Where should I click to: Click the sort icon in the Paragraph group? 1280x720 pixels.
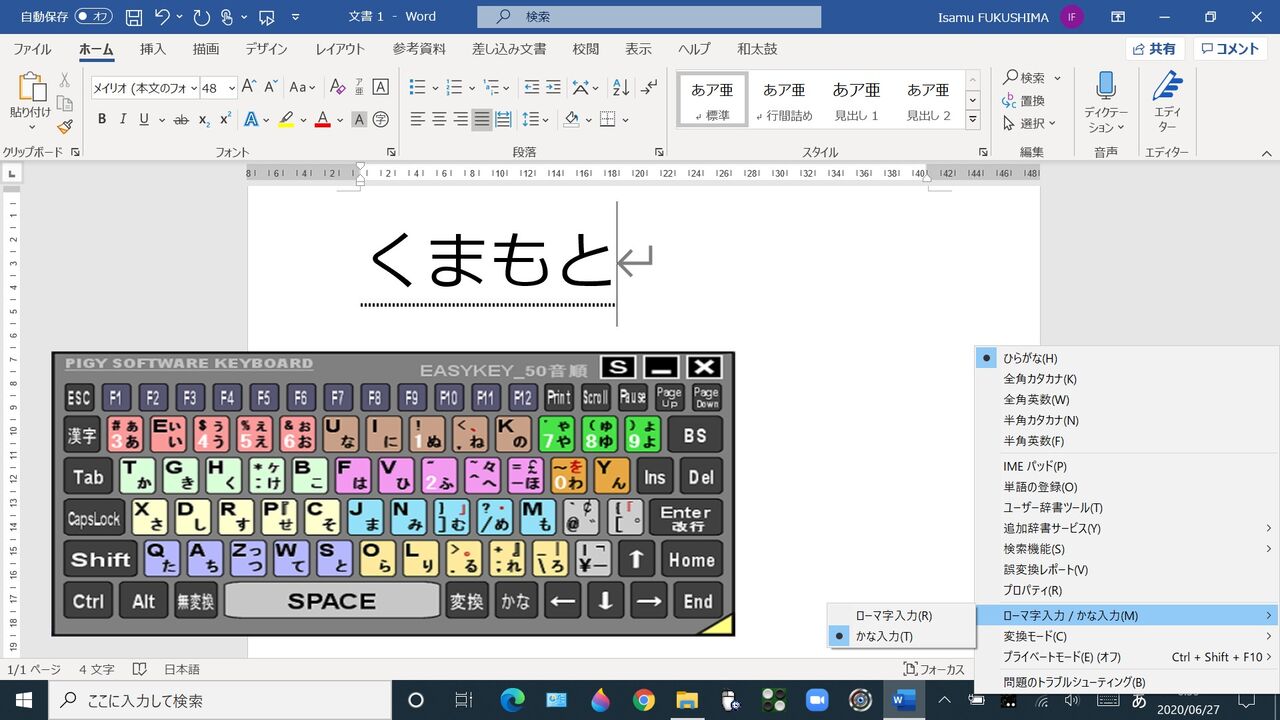621,88
